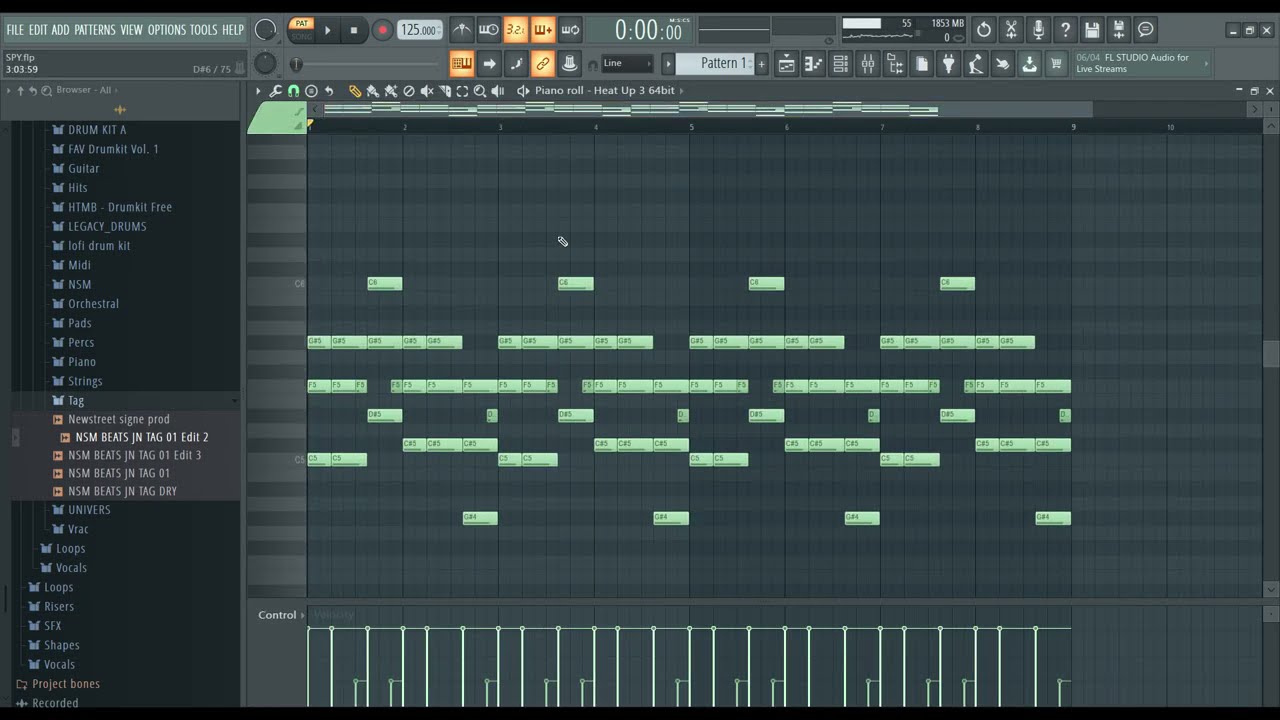This screenshot has width=1280, height=720.
Task: Open the chat bubble icon
Action: (x=1146, y=30)
